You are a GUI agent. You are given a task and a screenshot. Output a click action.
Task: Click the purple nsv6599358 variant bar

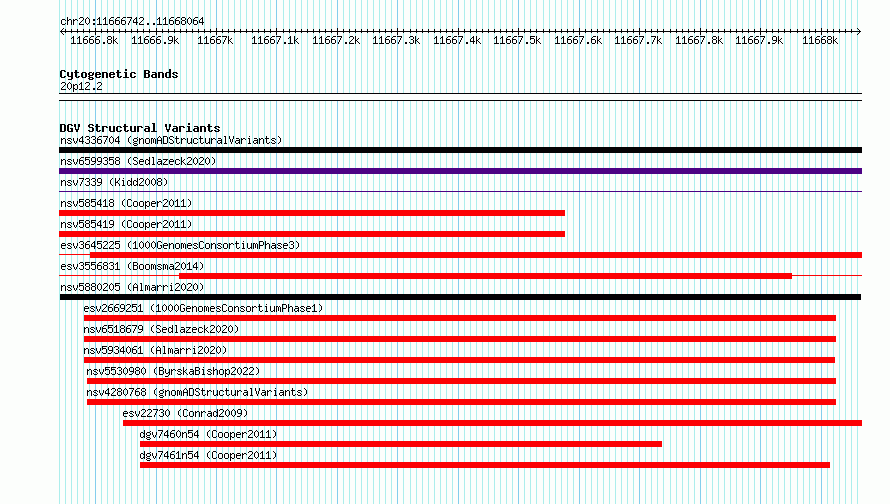click(x=460, y=171)
